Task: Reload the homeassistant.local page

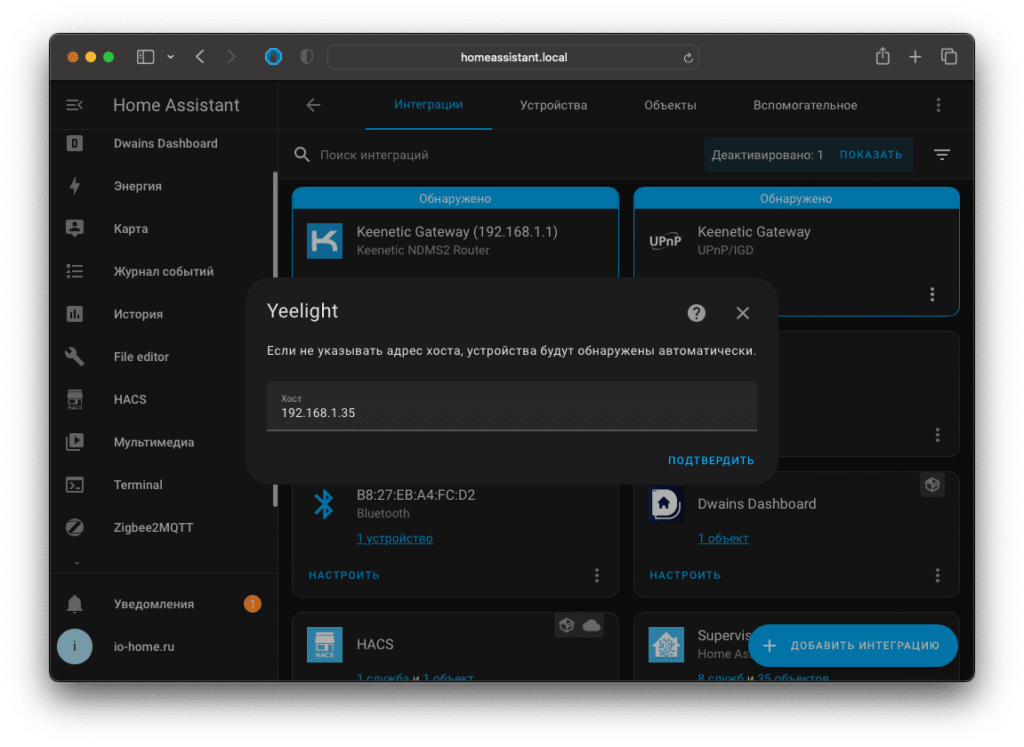Action: tap(688, 57)
